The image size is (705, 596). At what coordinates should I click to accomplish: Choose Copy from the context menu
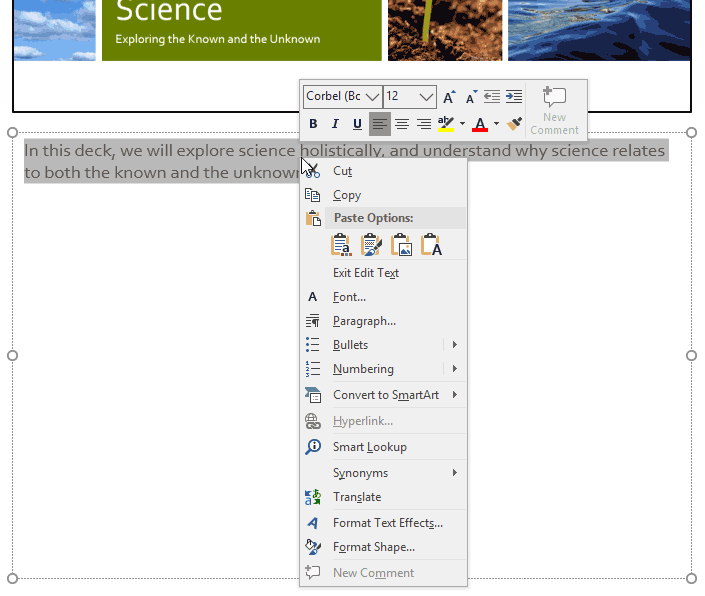(347, 195)
